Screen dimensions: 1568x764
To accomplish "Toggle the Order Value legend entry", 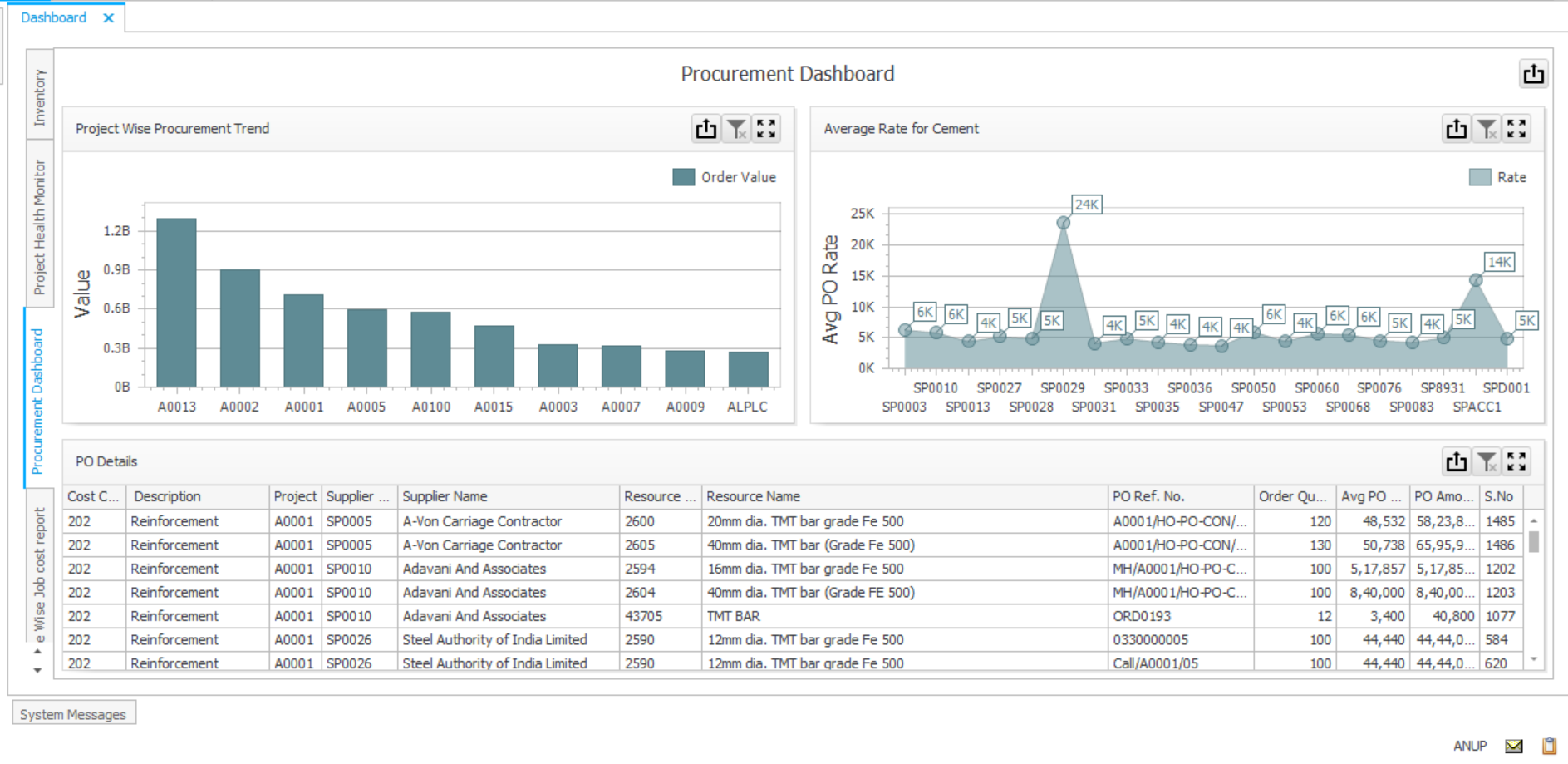I will point(724,176).
